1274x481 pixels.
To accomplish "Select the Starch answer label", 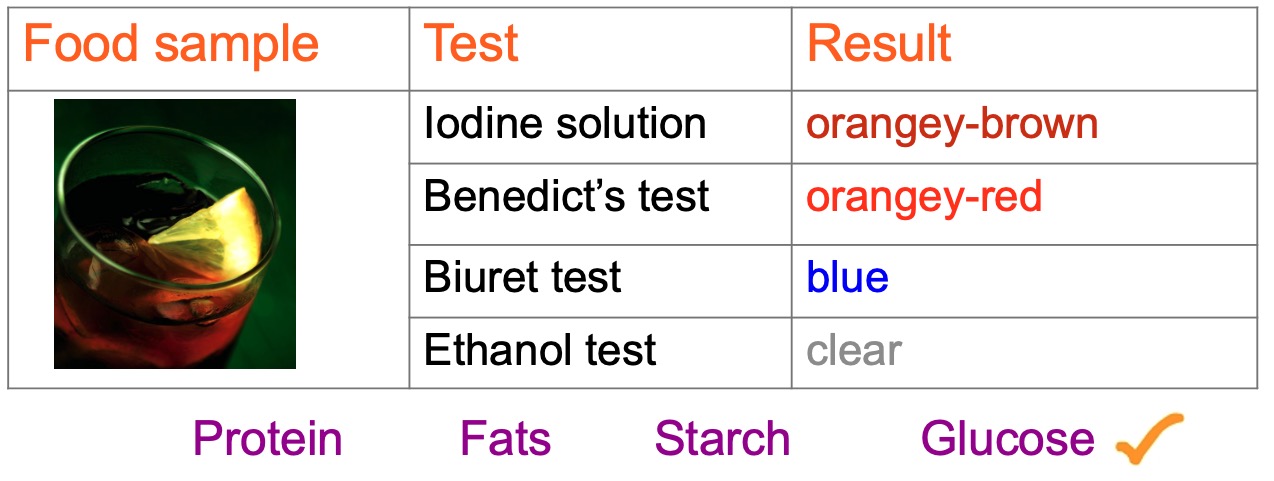I will point(722,440).
